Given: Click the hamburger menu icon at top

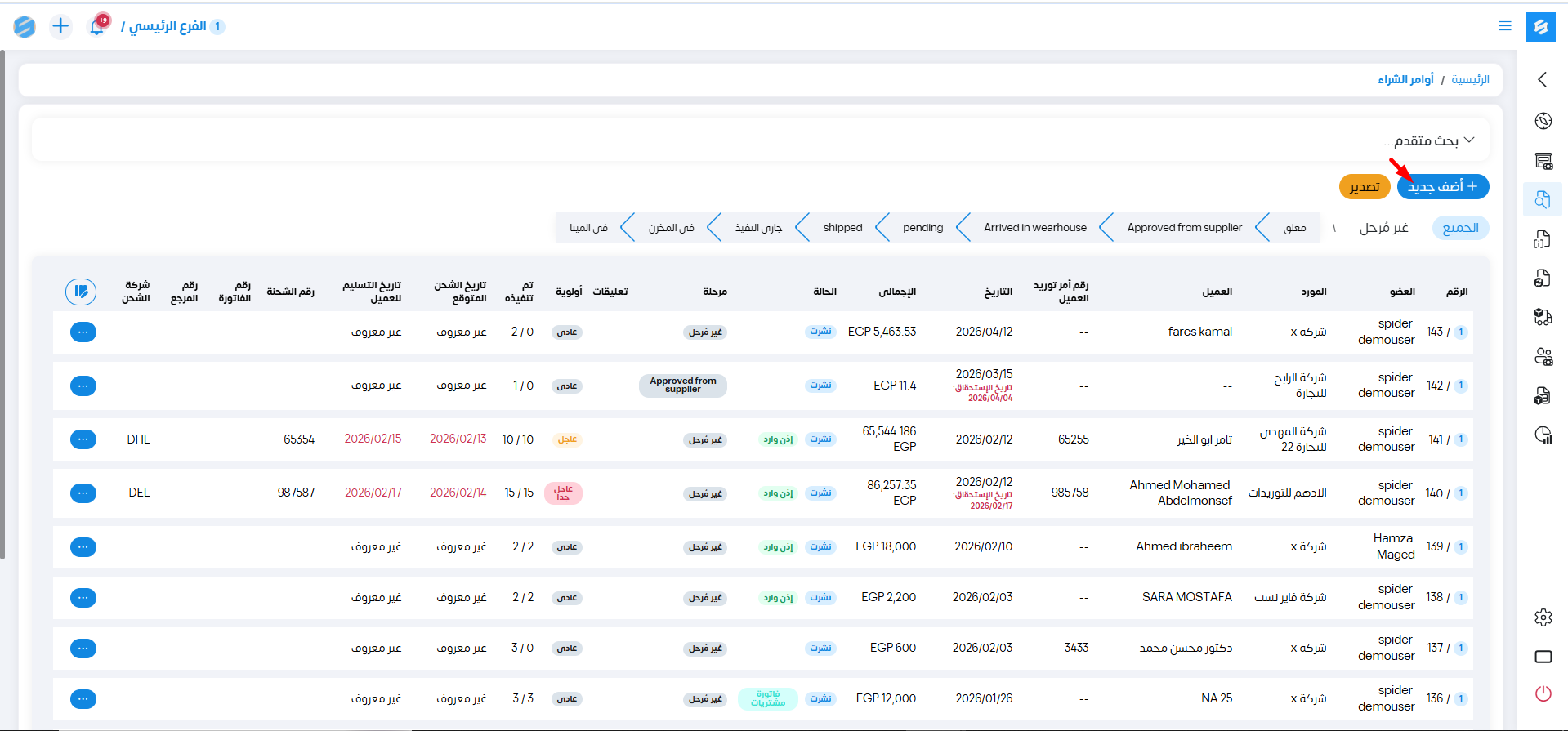Looking at the screenshot, I should click(1504, 26).
